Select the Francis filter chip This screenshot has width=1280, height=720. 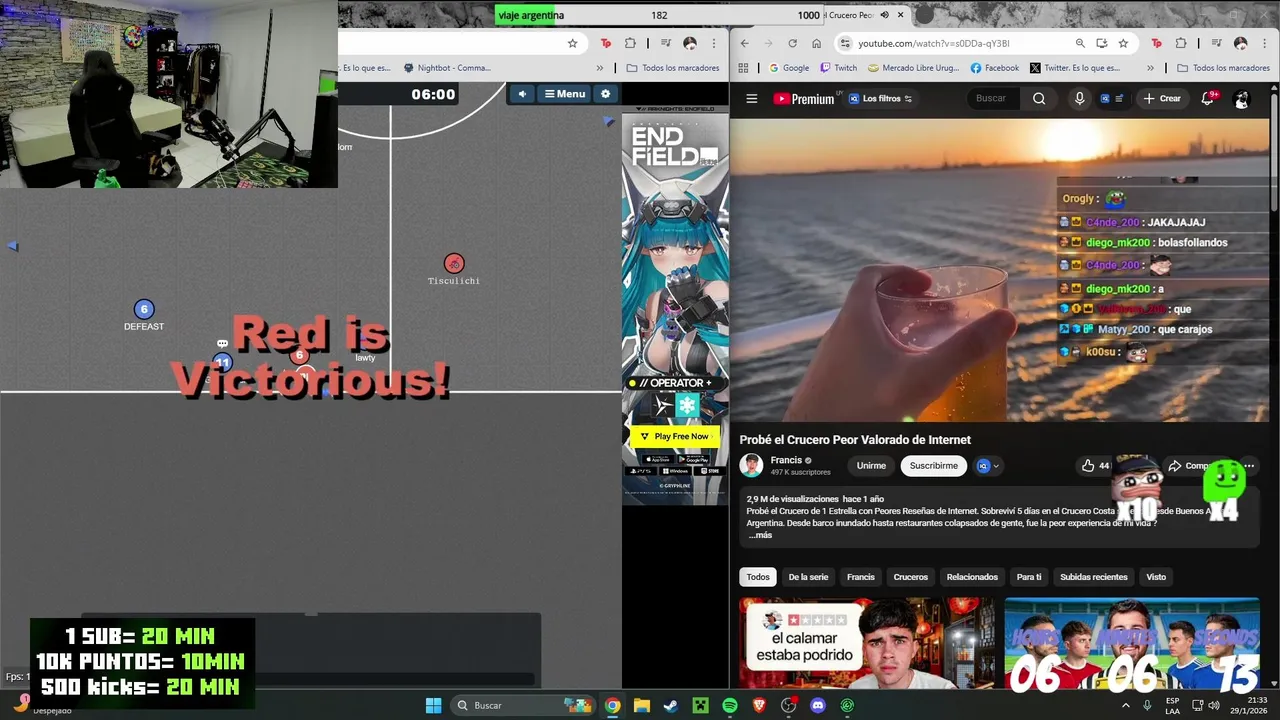(861, 577)
